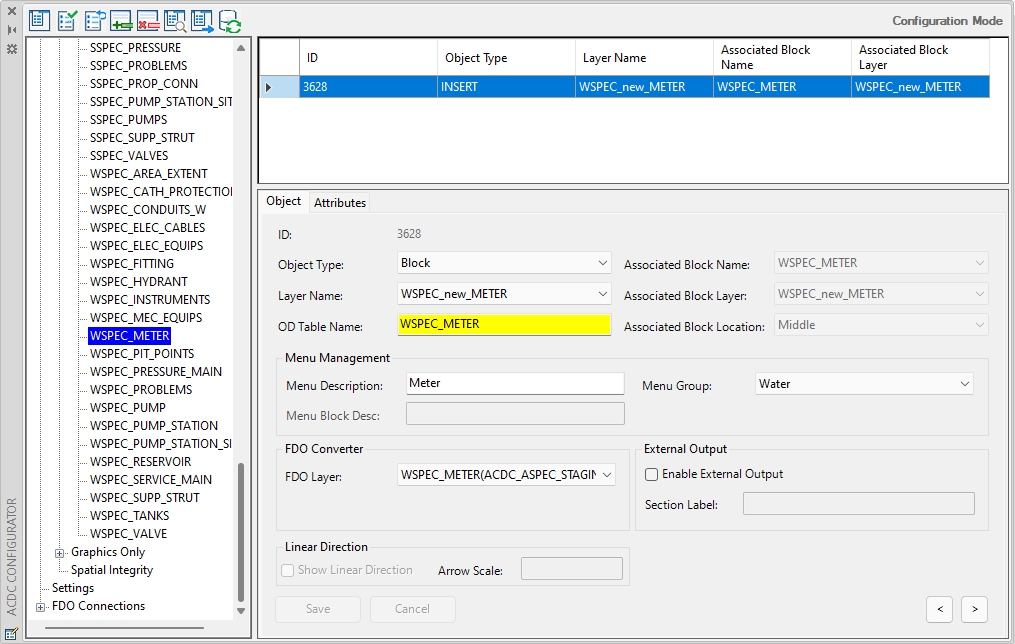Select SSPEC_PRESSURE in the tree
This screenshot has height=644, width=1015.
click(x=135, y=48)
